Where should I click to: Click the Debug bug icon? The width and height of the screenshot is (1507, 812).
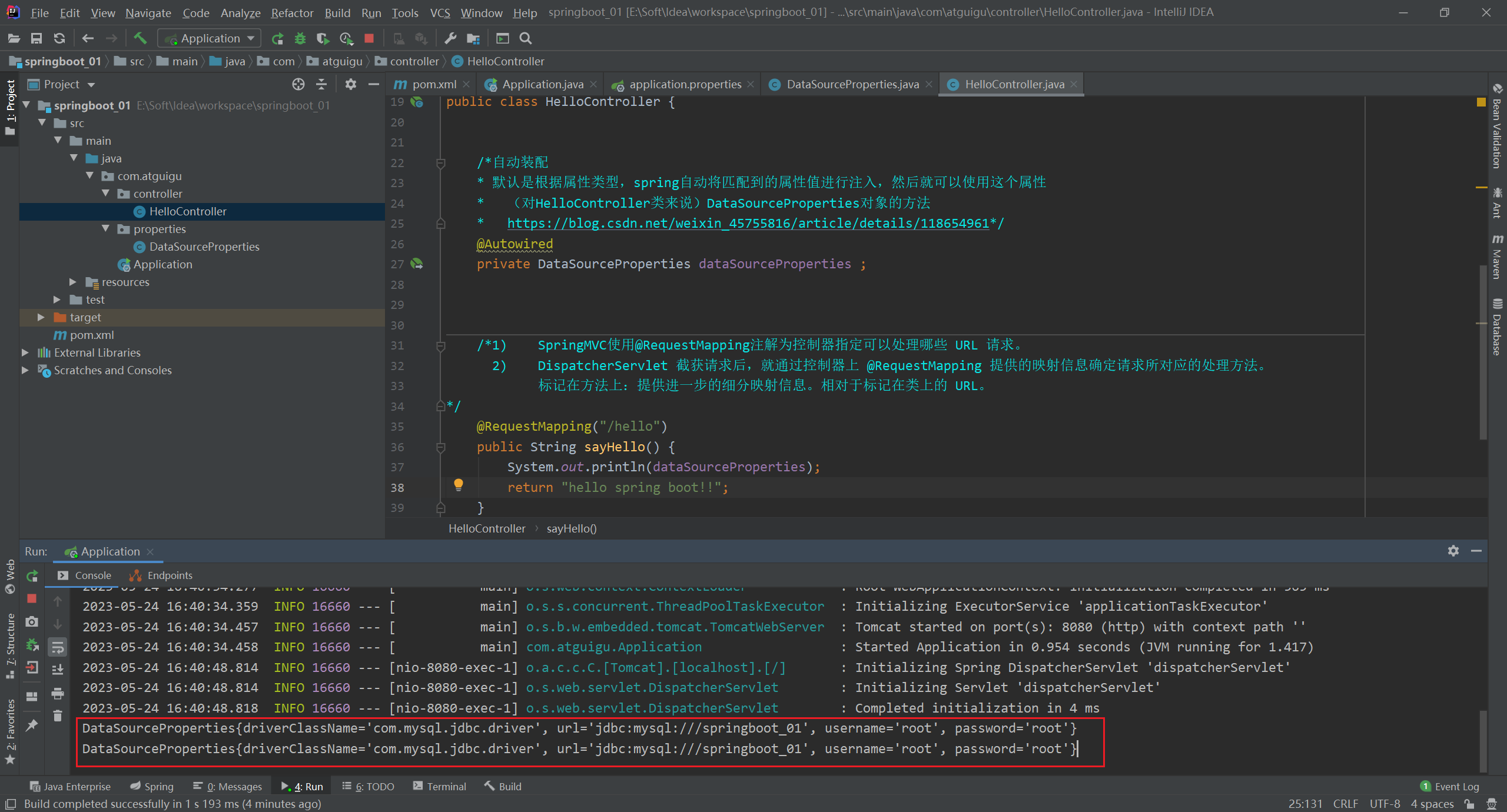(x=300, y=38)
